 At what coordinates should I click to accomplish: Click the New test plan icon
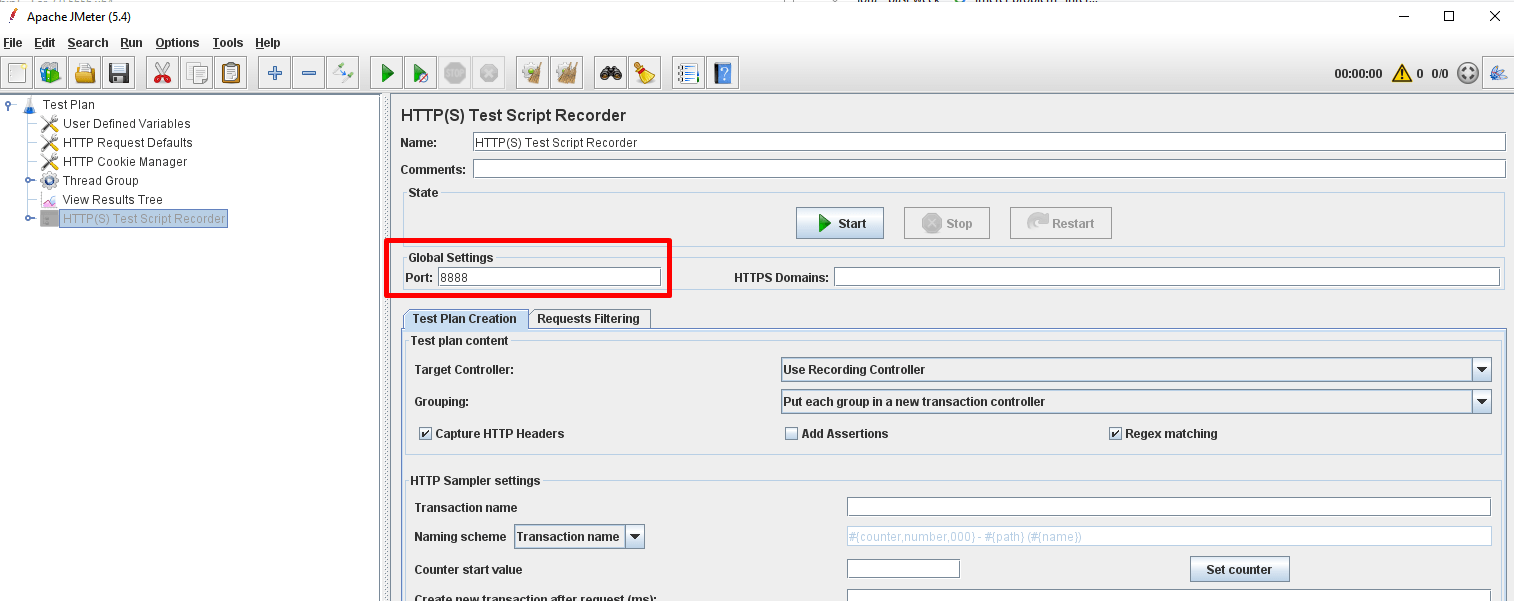17,73
